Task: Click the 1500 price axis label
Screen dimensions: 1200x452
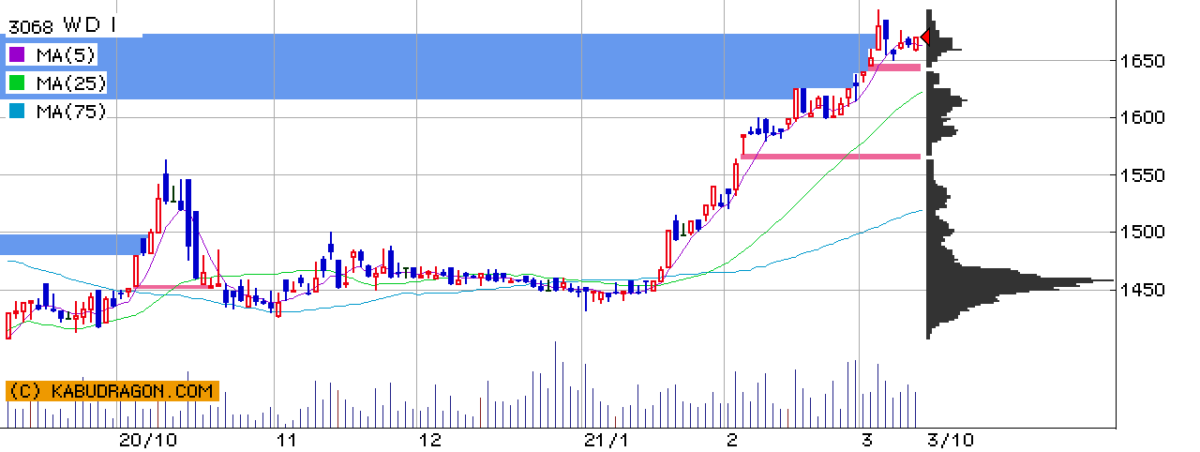Action: 1145,232
